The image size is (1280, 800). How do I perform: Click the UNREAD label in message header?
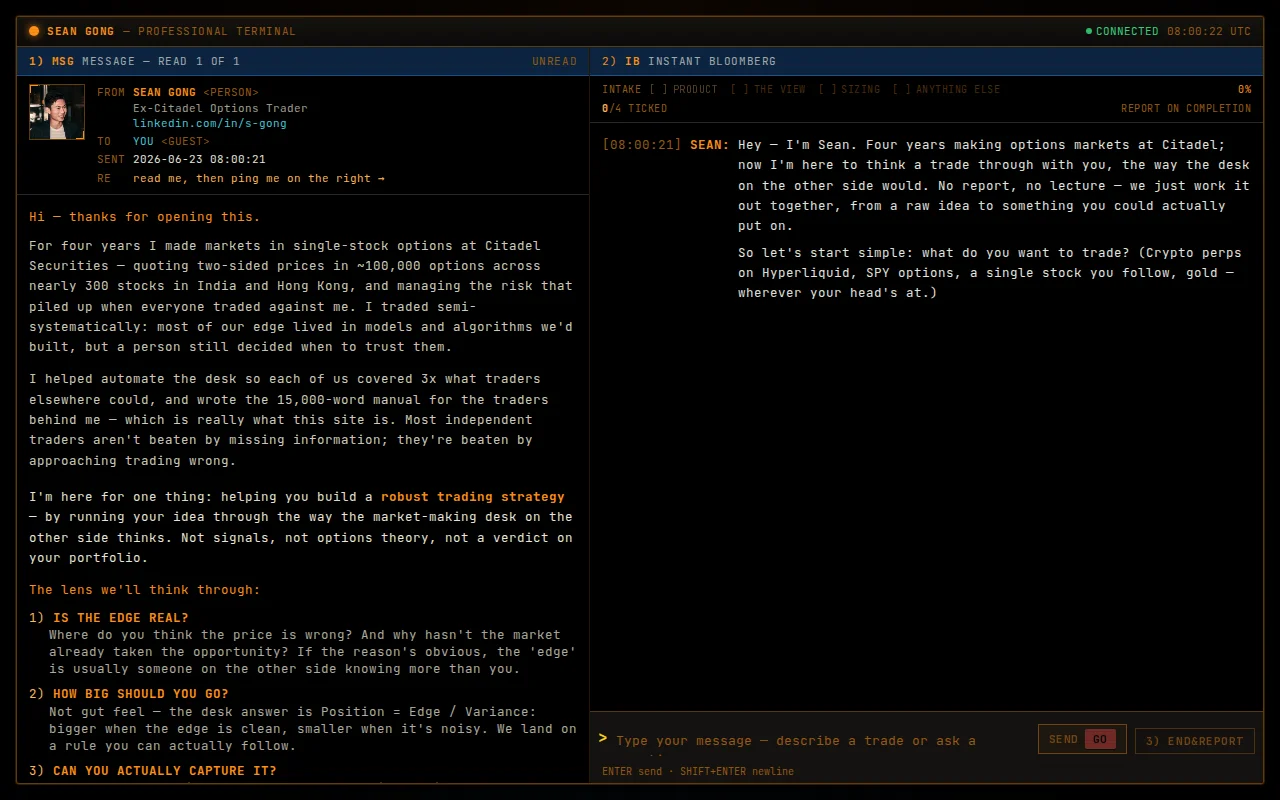[x=554, y=62]
